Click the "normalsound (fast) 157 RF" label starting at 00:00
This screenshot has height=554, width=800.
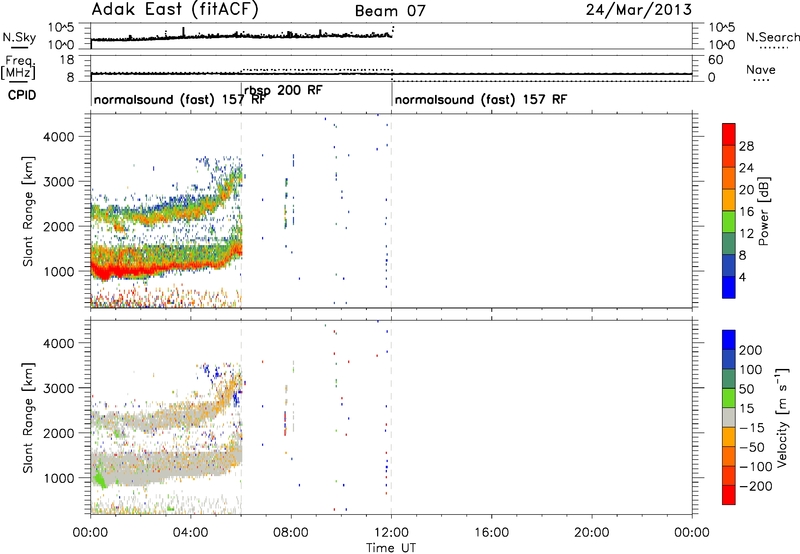[x=179, y=99]
